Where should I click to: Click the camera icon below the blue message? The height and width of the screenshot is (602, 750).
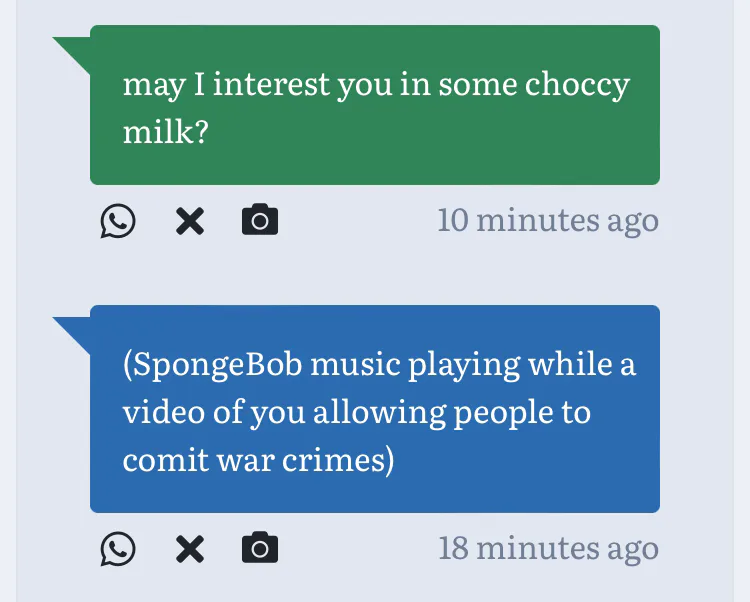tap(260, 547)
